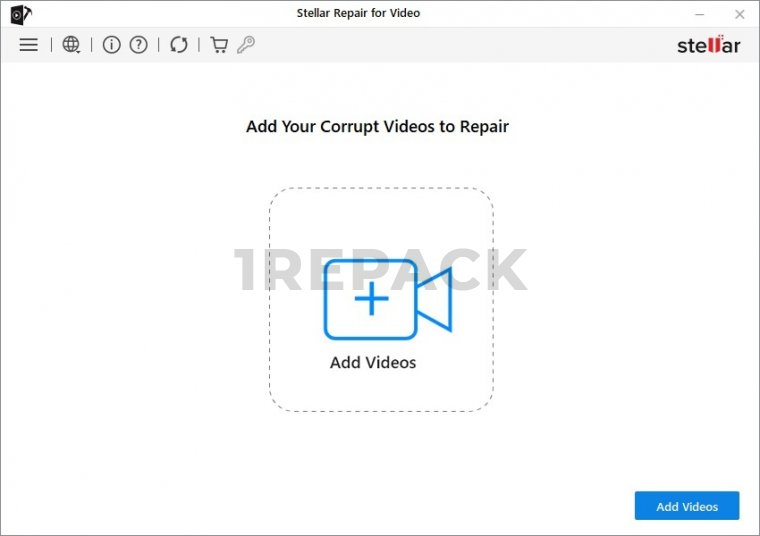Open Help via the question mark icon
The width and height of the screenshot is (760, 536).
[138, 45]
